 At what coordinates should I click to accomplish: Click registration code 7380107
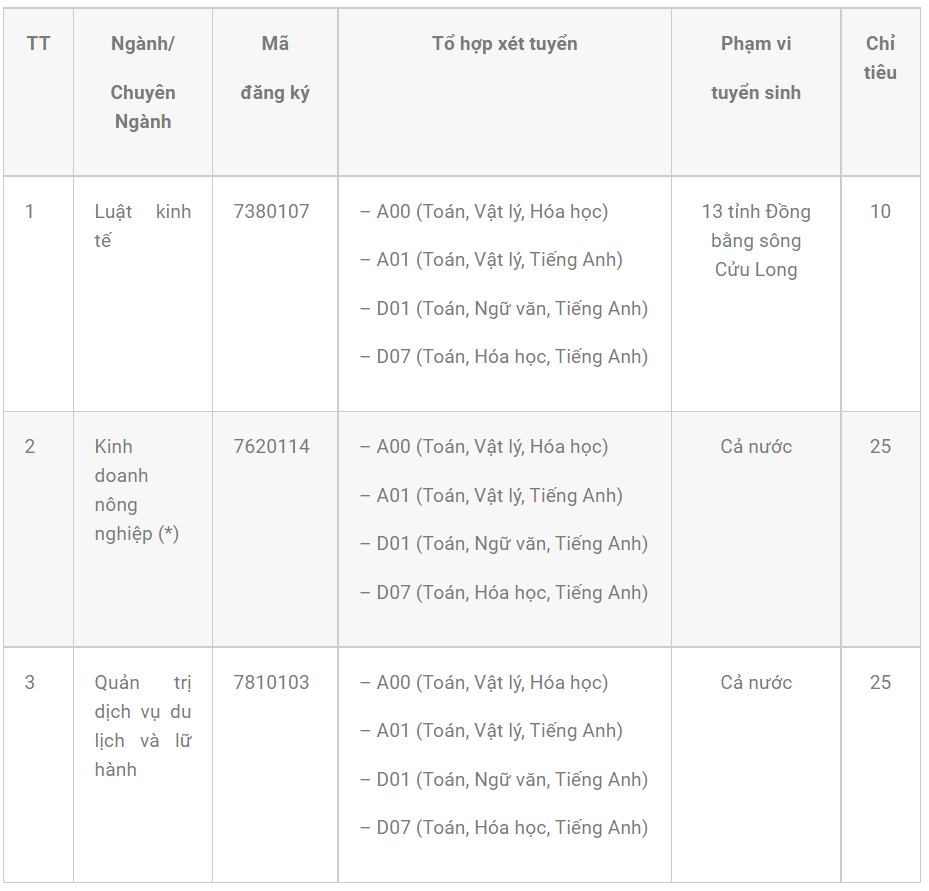coord(271,211)
